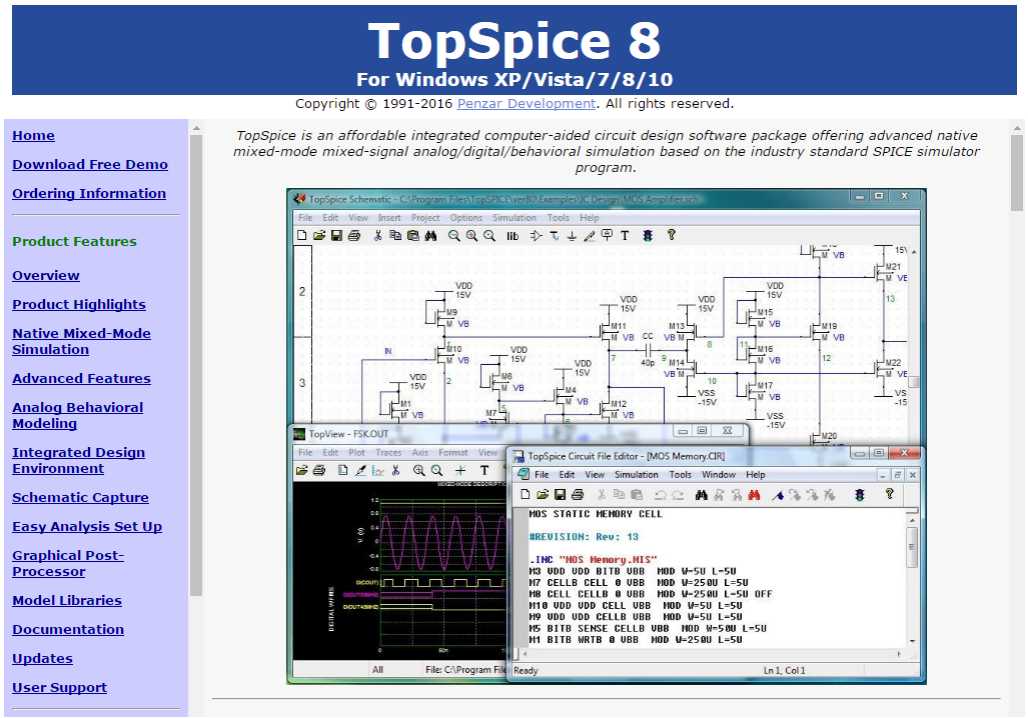Open Tools menu in Circuit File Editor

click(680, 475)
